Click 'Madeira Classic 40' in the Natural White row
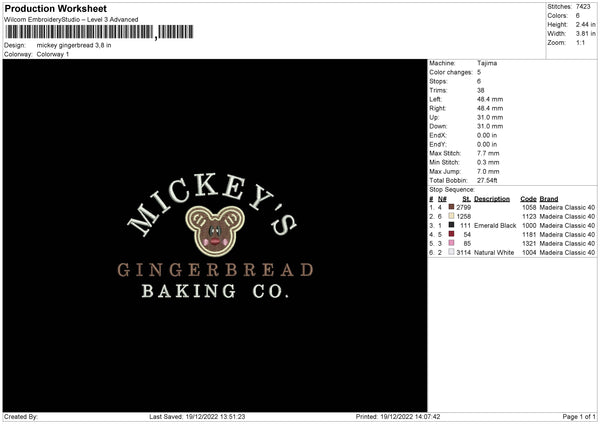The width and height of the screenshot is (600, 424). pyautogui.click(x=567, y=253)
